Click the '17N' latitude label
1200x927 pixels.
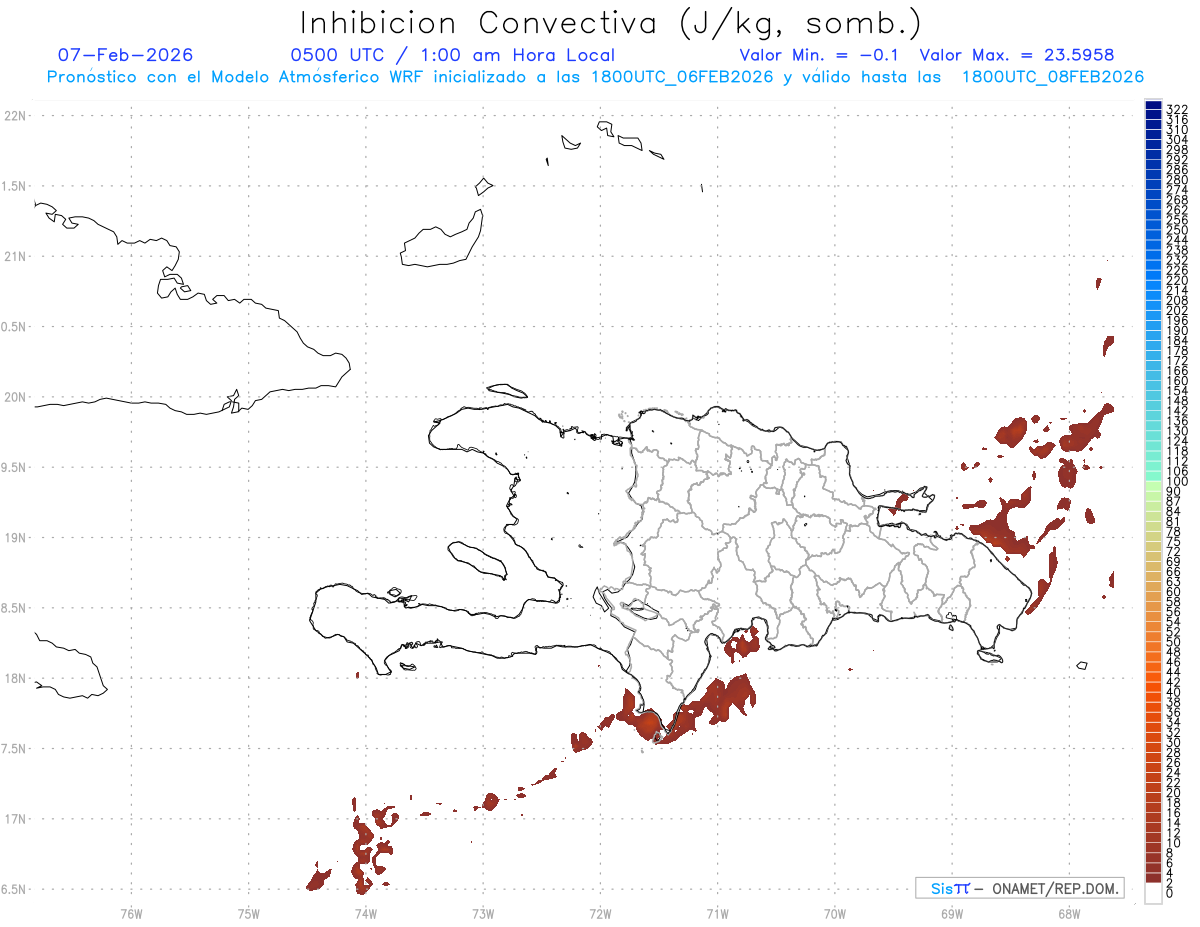pos(15,819)
